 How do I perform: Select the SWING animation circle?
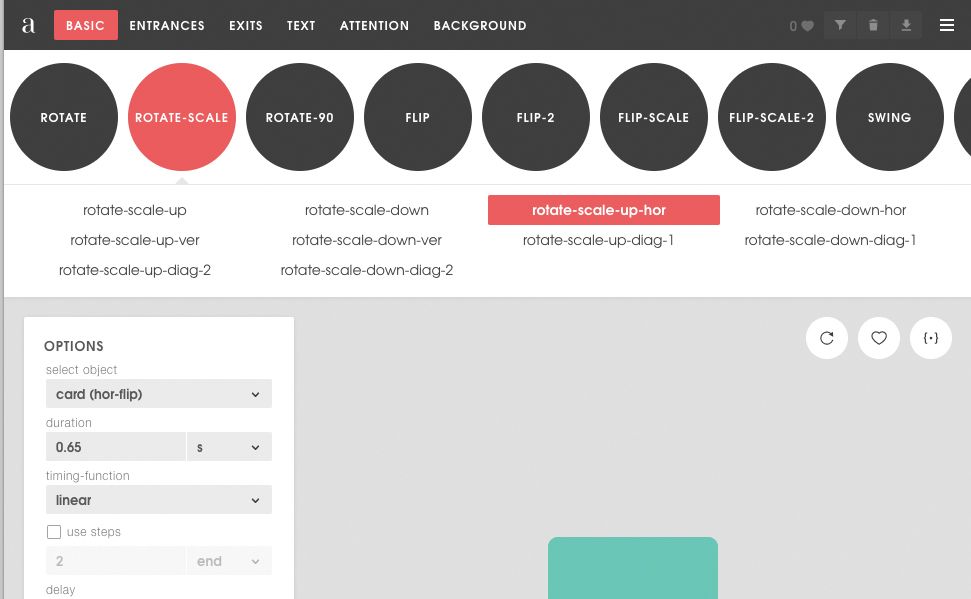tap(889, 117)
